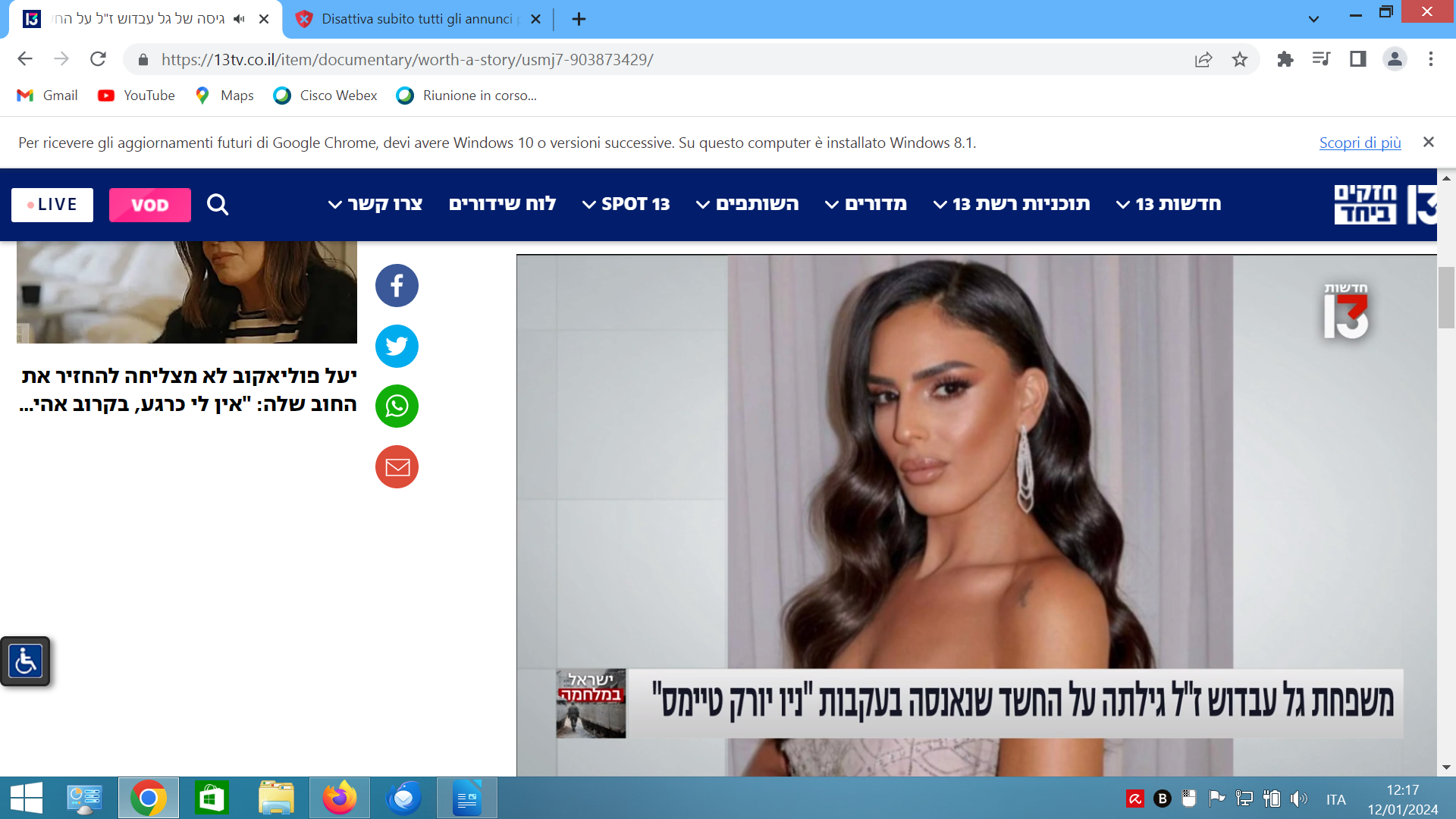Image resolution: width=1456 pixels, height=819 pixels.
Task: Share article via Twitter icon
Action: click(x=397, y=347)
